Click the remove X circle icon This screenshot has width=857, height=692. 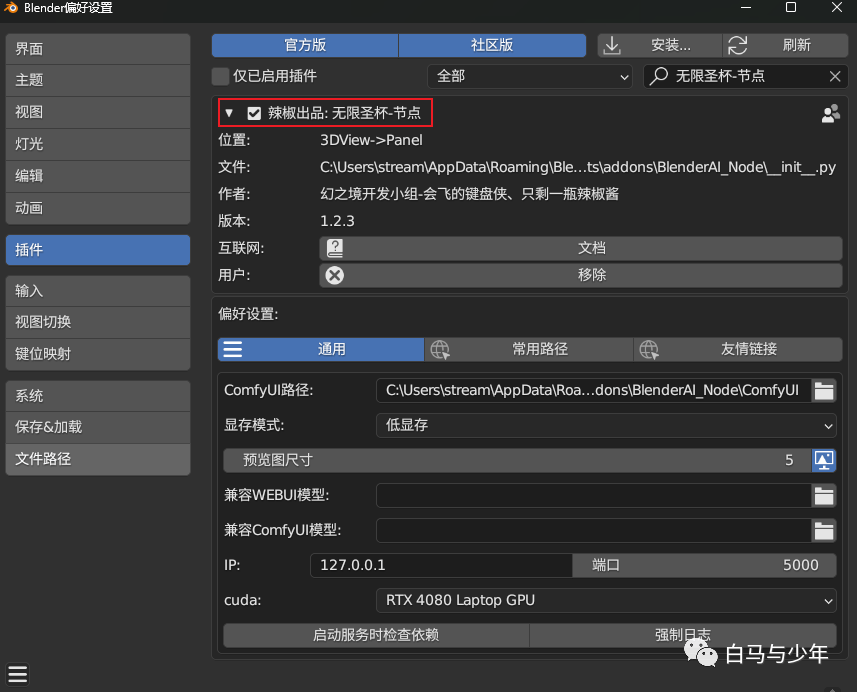pyautogui.click(x=334, y=275)
